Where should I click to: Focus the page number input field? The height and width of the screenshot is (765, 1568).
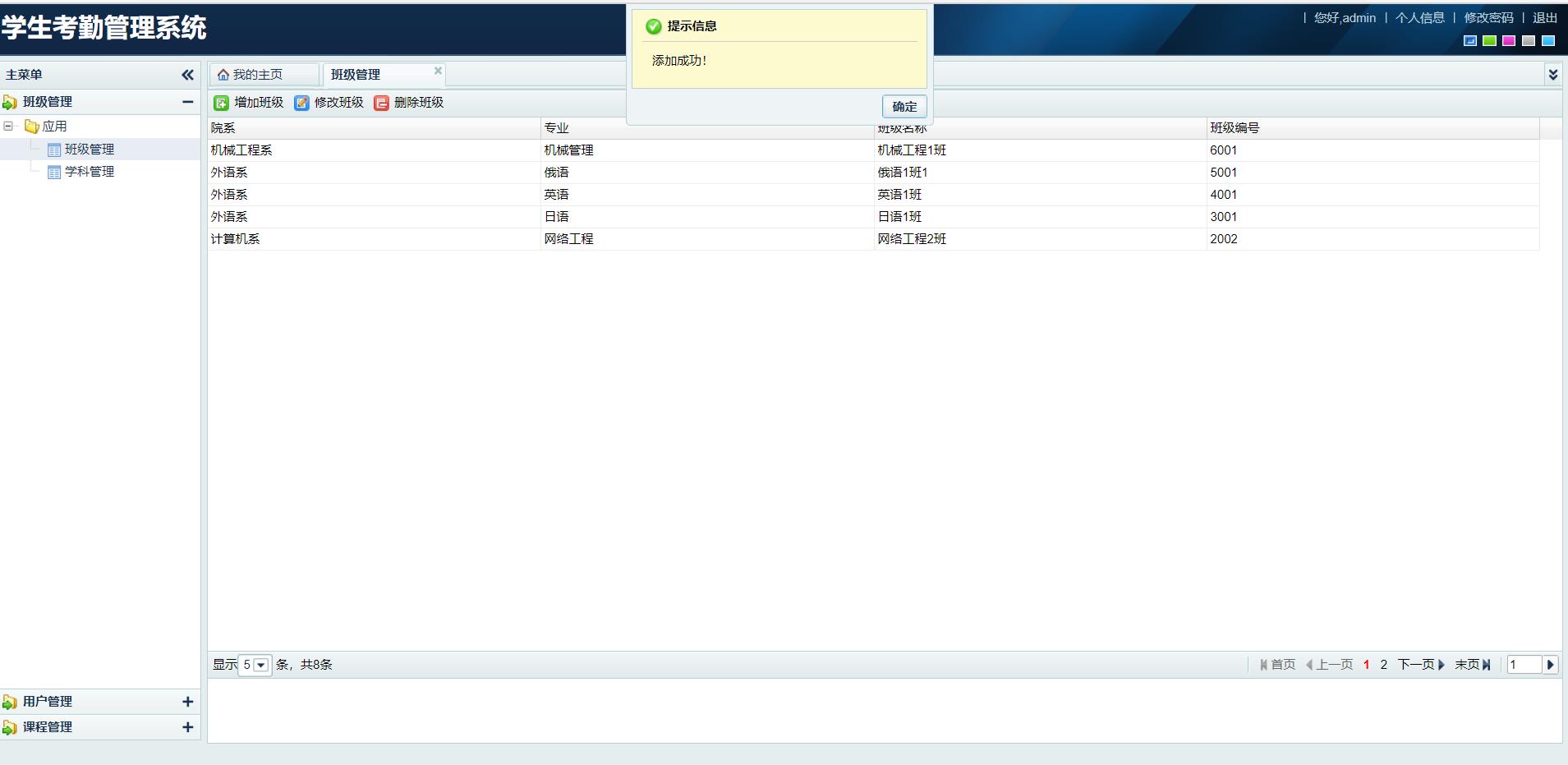(x=1524, y=665)
